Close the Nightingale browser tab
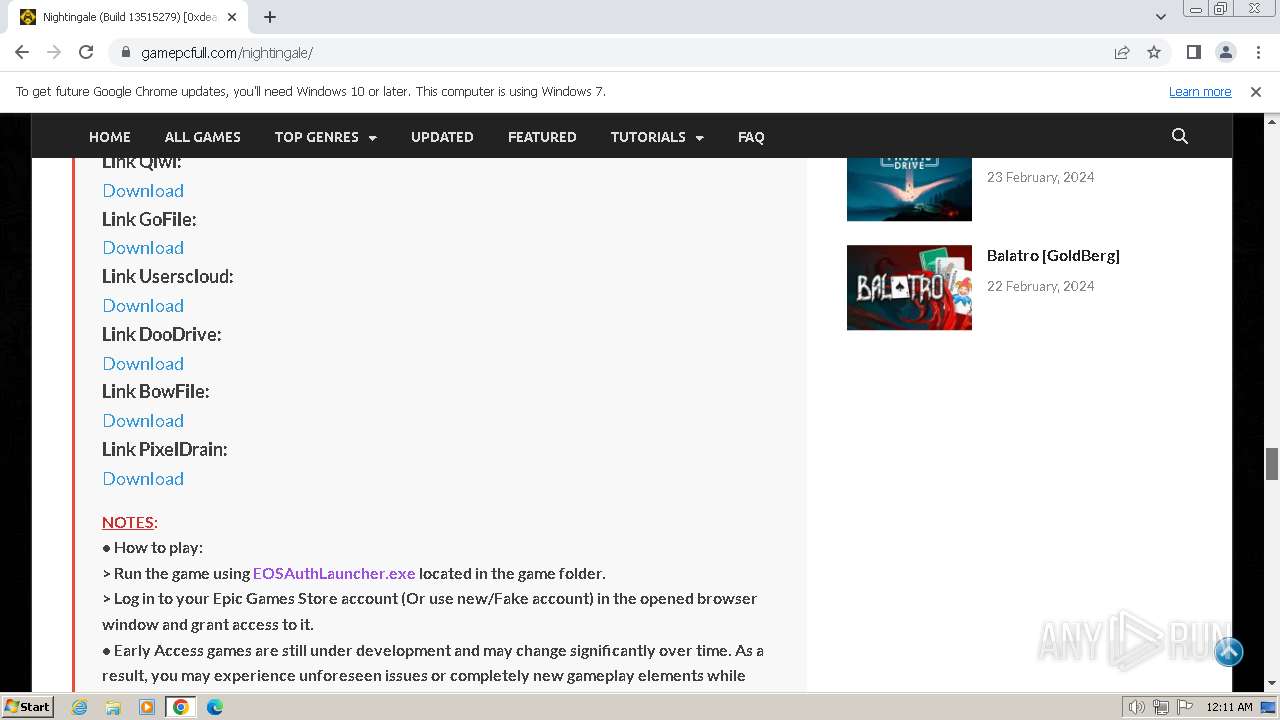 pos(233,17)
